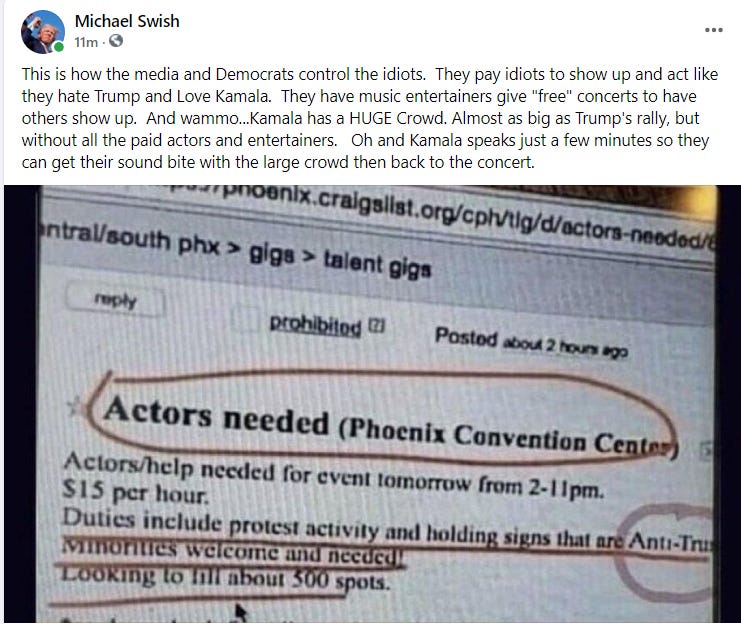Image resolution: width=741 pixels, height=624 pixels.
Task: Click the 11m post timestamp
Action: (86, 42)
